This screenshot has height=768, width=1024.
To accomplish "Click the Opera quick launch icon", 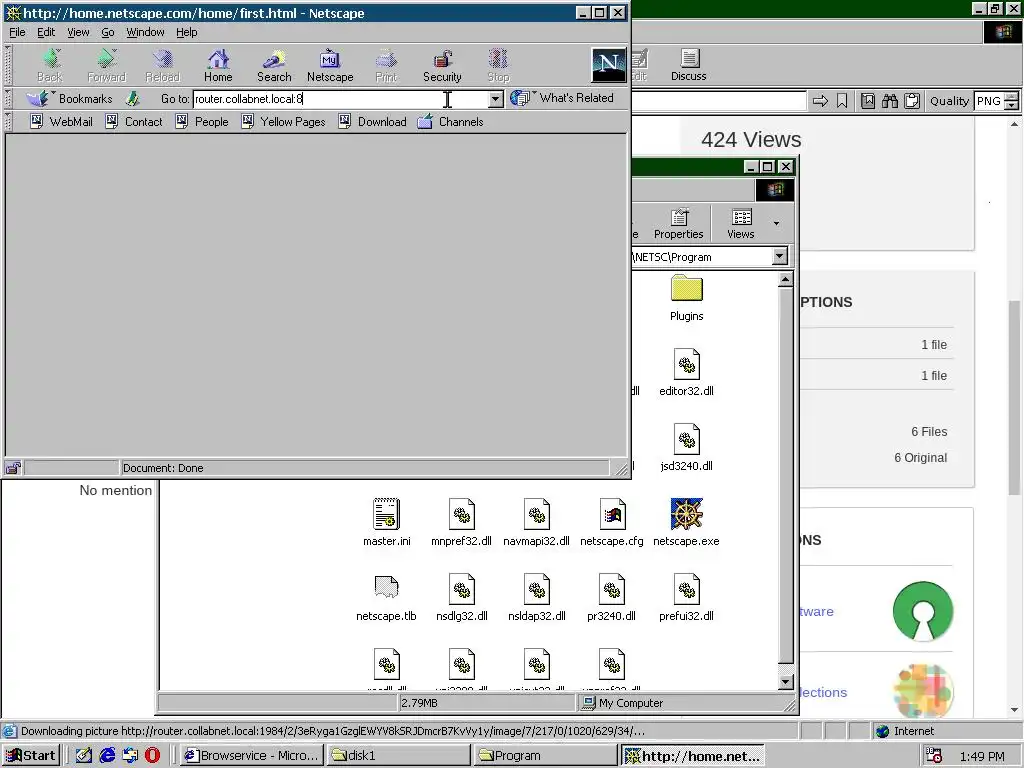I will click(152, 755).
